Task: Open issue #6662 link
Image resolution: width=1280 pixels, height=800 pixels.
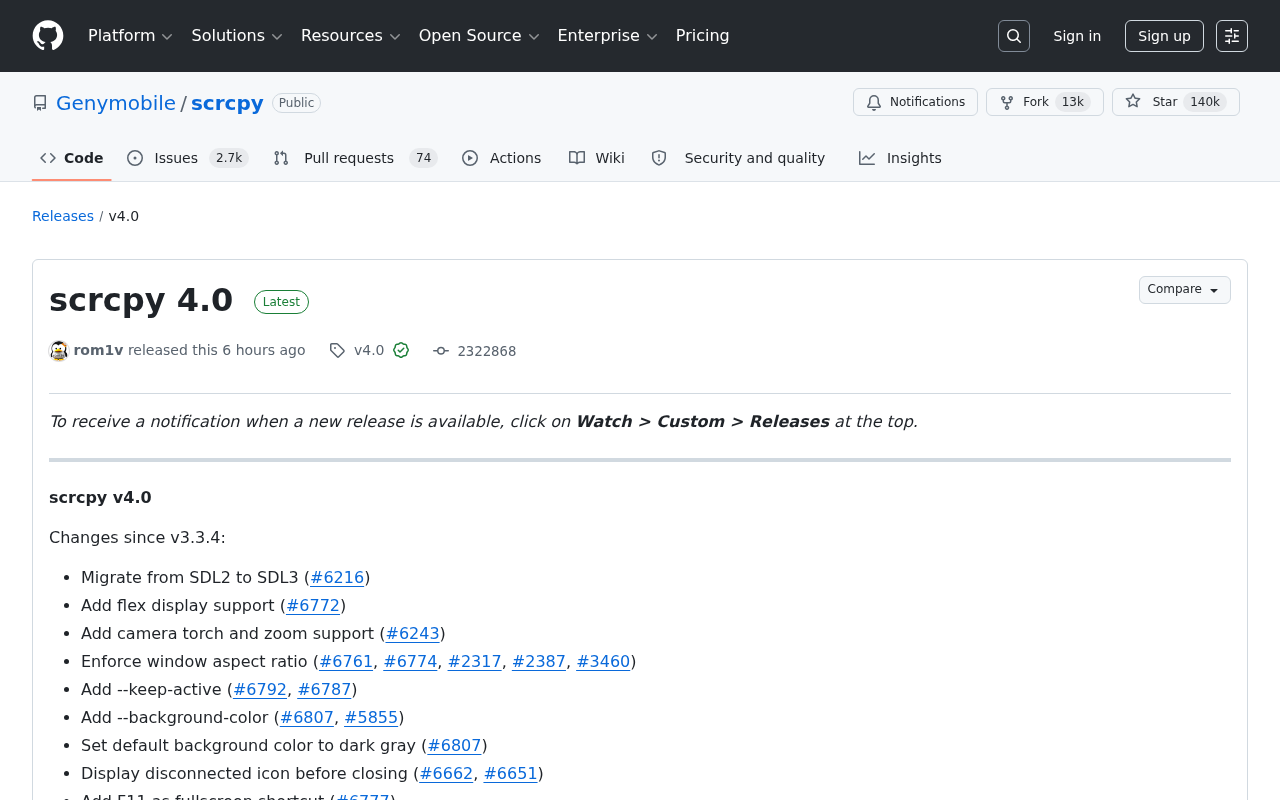Action: [x=446, y=773]
